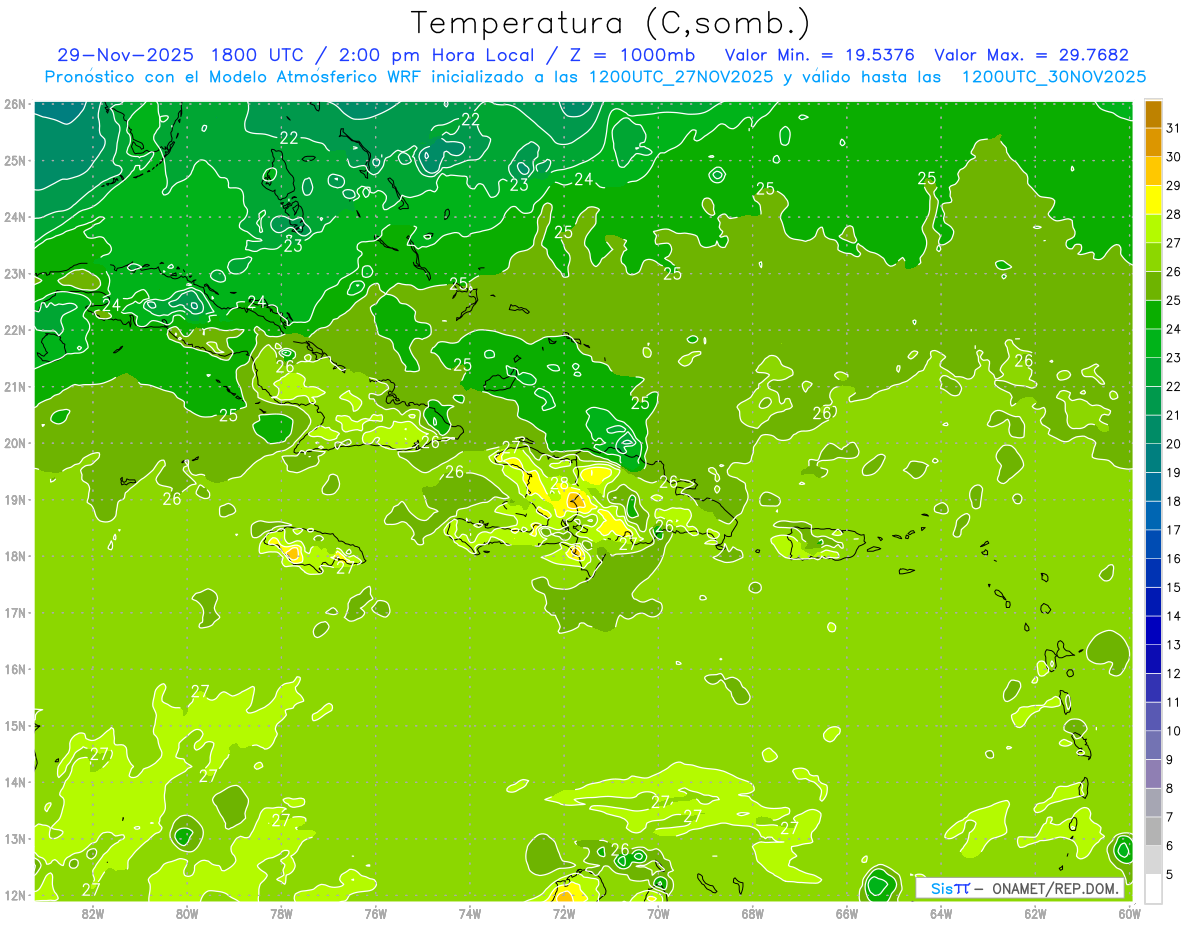Click valid-until time '1200UTC_30NOV2025'
The width and height of the screenshot is (1200, 927).
(x=1054, y=77)
